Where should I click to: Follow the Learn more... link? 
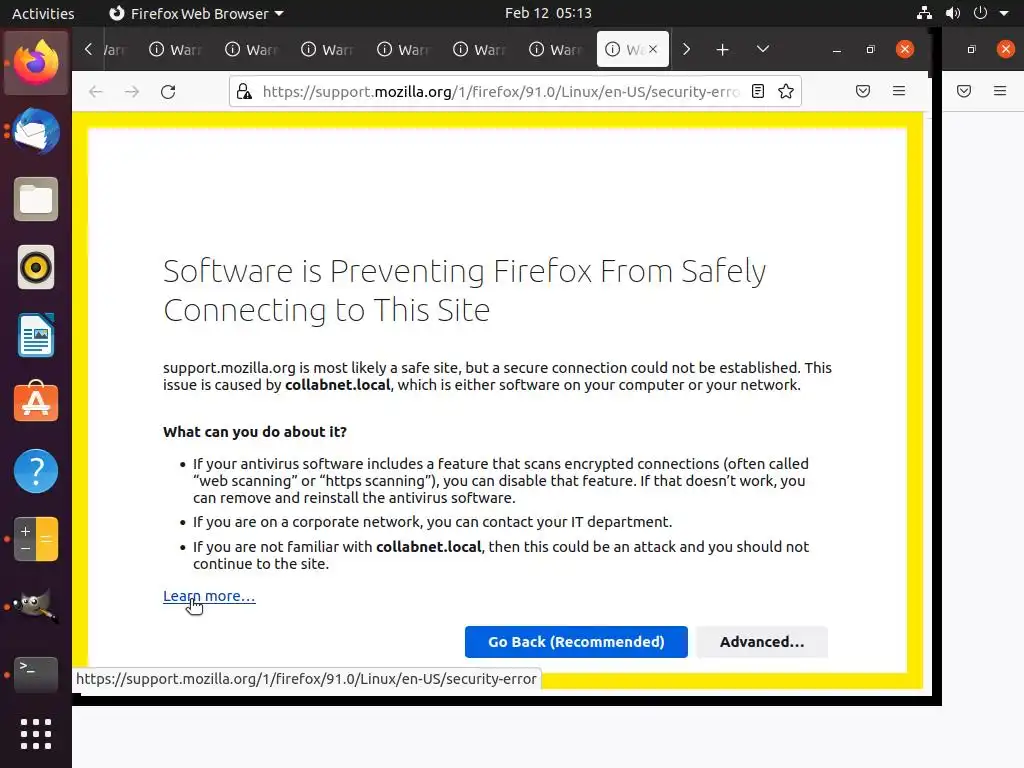209,596
